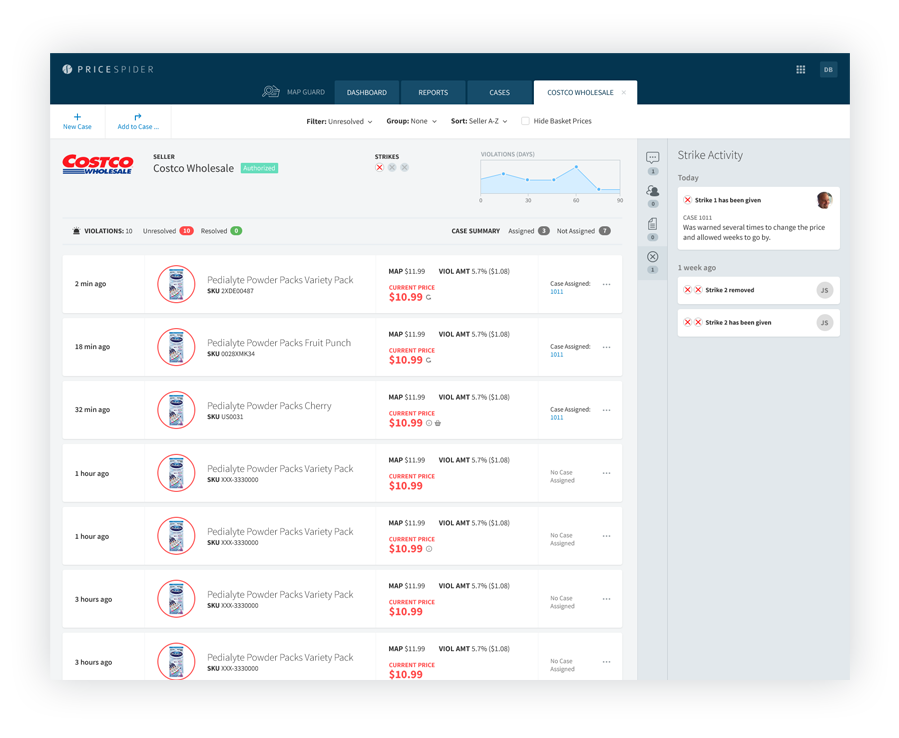Click basket icon in Cherry row
Viewport: 899px width, 738px height.
(438, 423)
